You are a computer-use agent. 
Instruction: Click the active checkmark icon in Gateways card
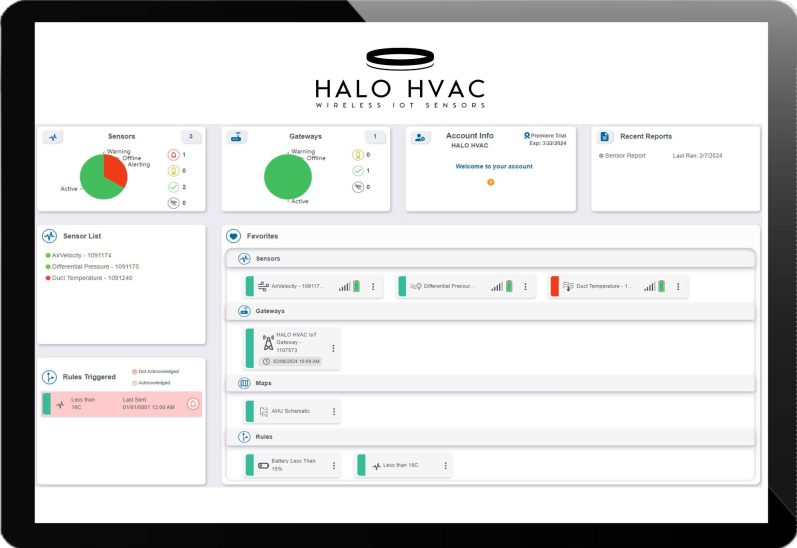pyautogui.click(x=358, y=171)
